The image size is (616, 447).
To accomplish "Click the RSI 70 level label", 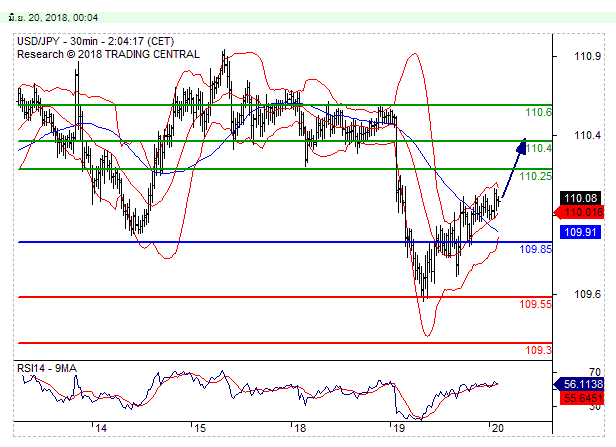I will 595,372.
